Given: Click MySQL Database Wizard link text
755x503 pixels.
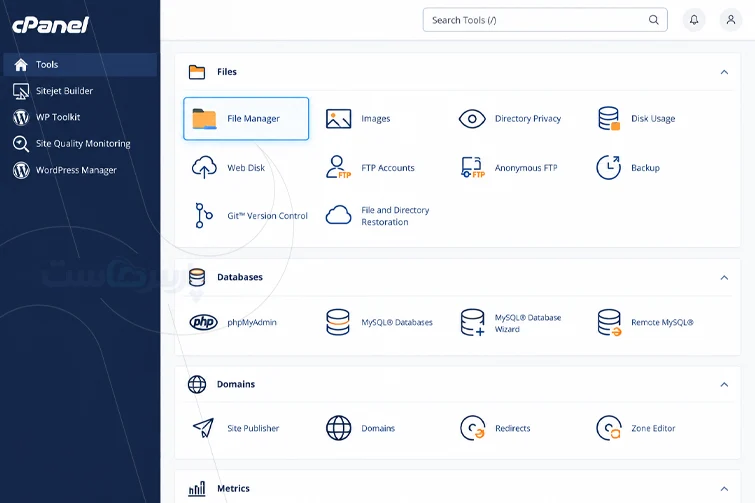Looking at the screenshot, I should tap(528, 323).
